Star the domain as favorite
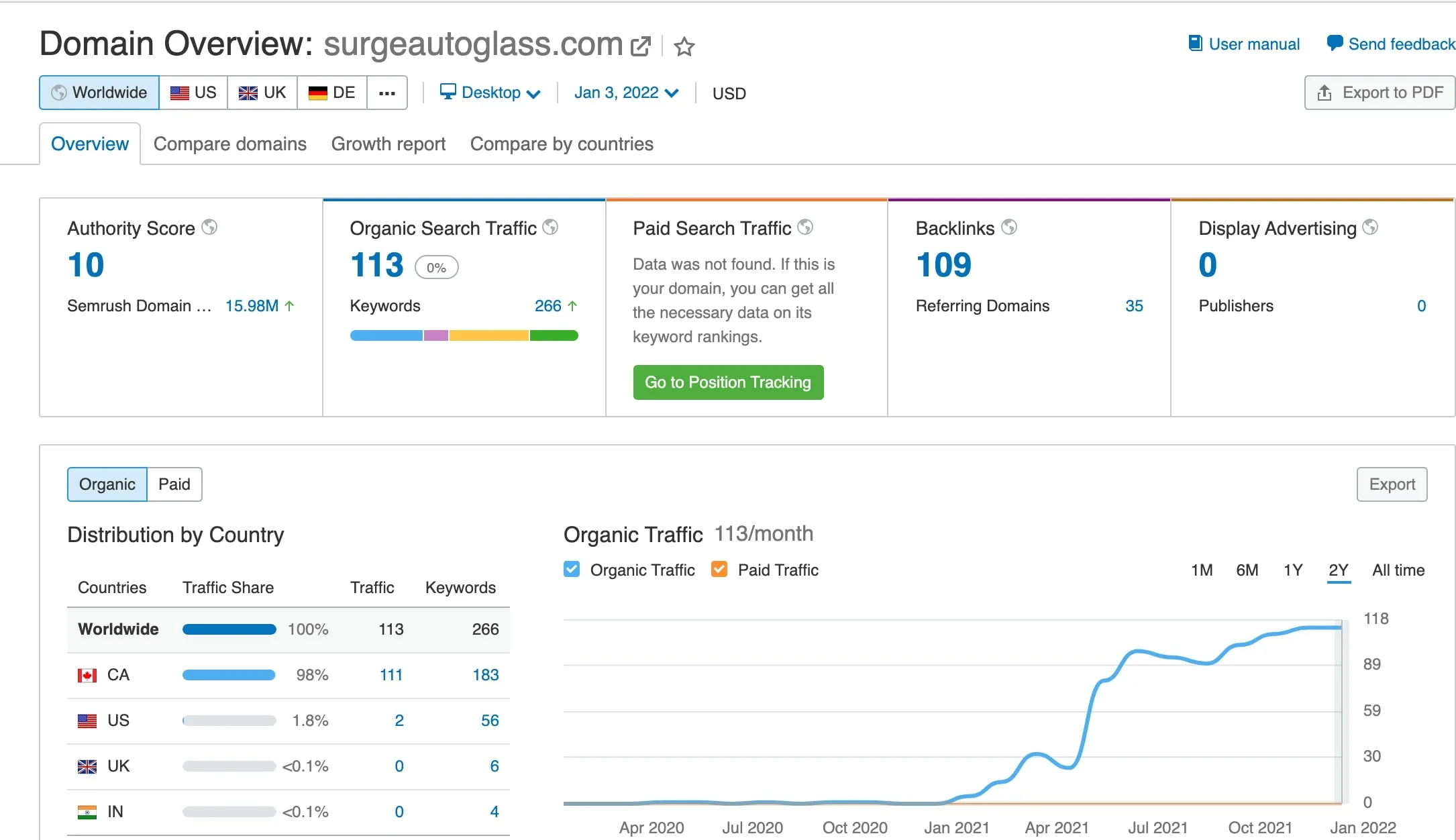 684,46
